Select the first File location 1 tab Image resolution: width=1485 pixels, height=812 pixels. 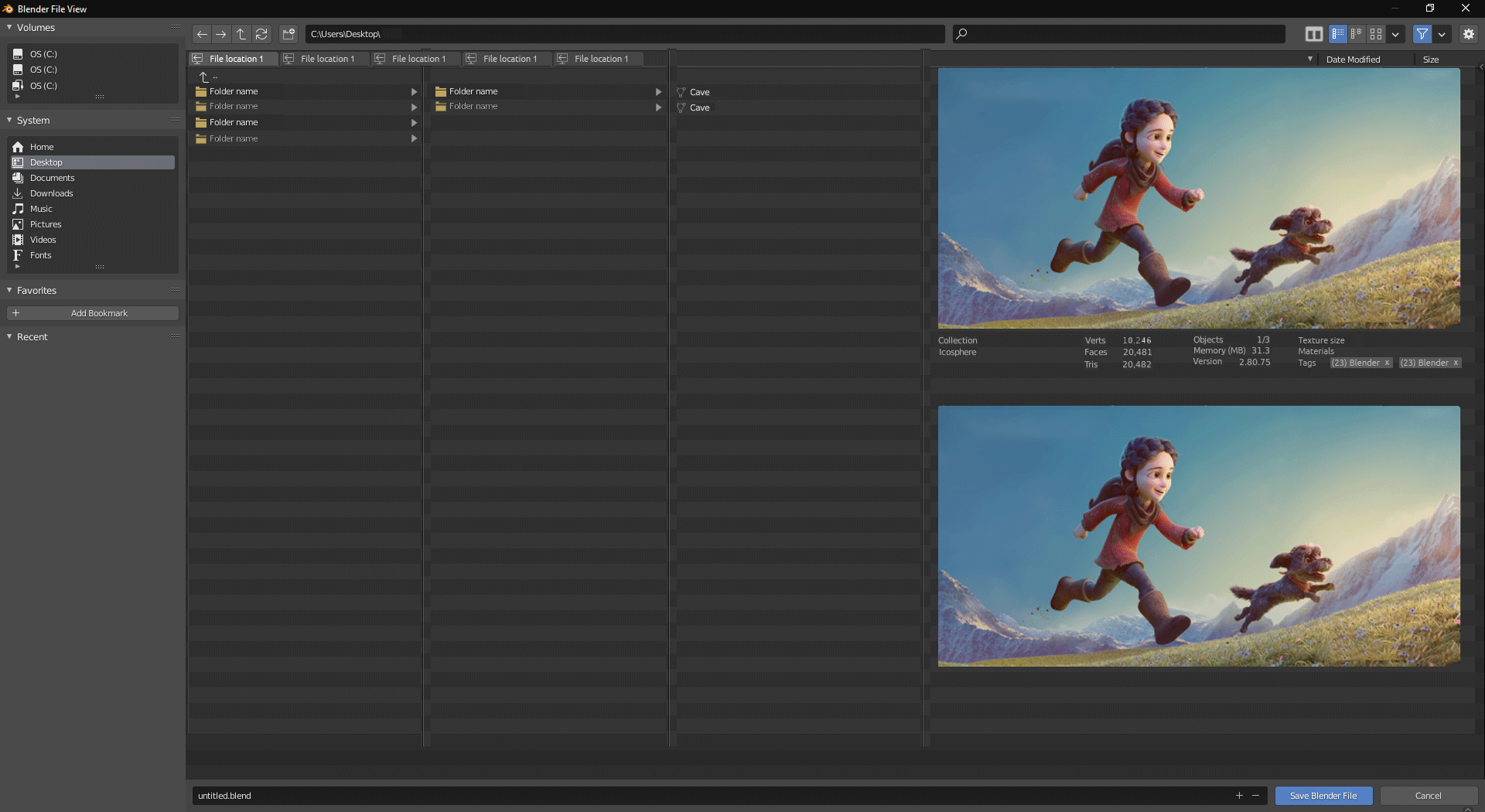233,59
